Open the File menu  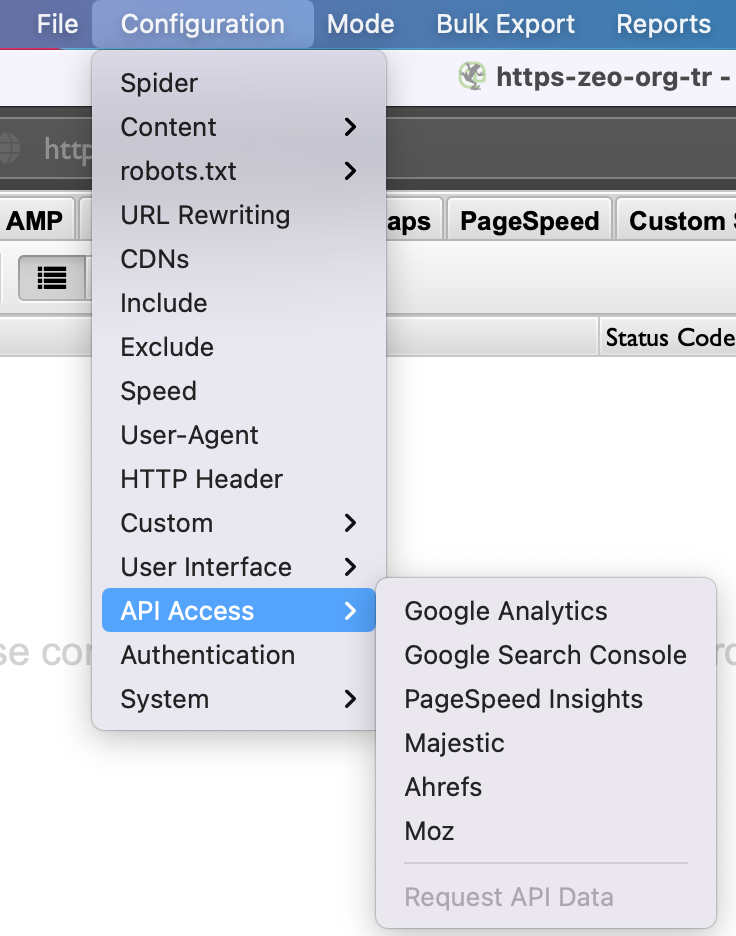click(57, 24)
